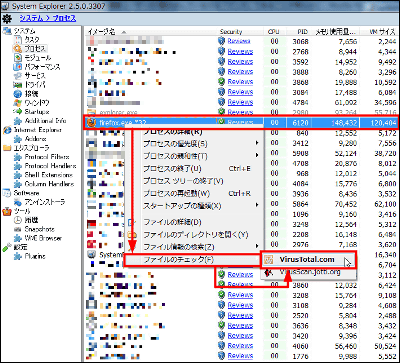
Task: Select VirusTotal.com in the submenu
Action: coord(307,260)
